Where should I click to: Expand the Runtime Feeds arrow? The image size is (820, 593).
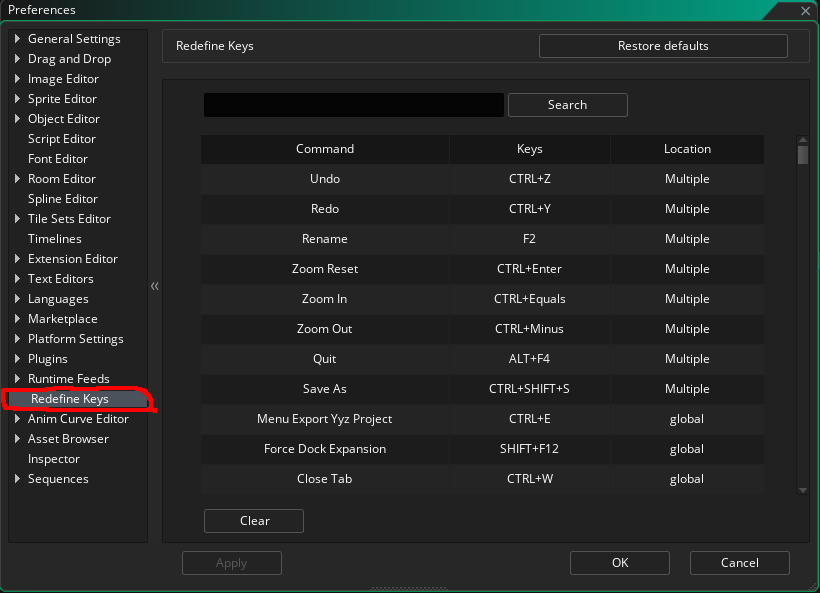tap(17, 379)
